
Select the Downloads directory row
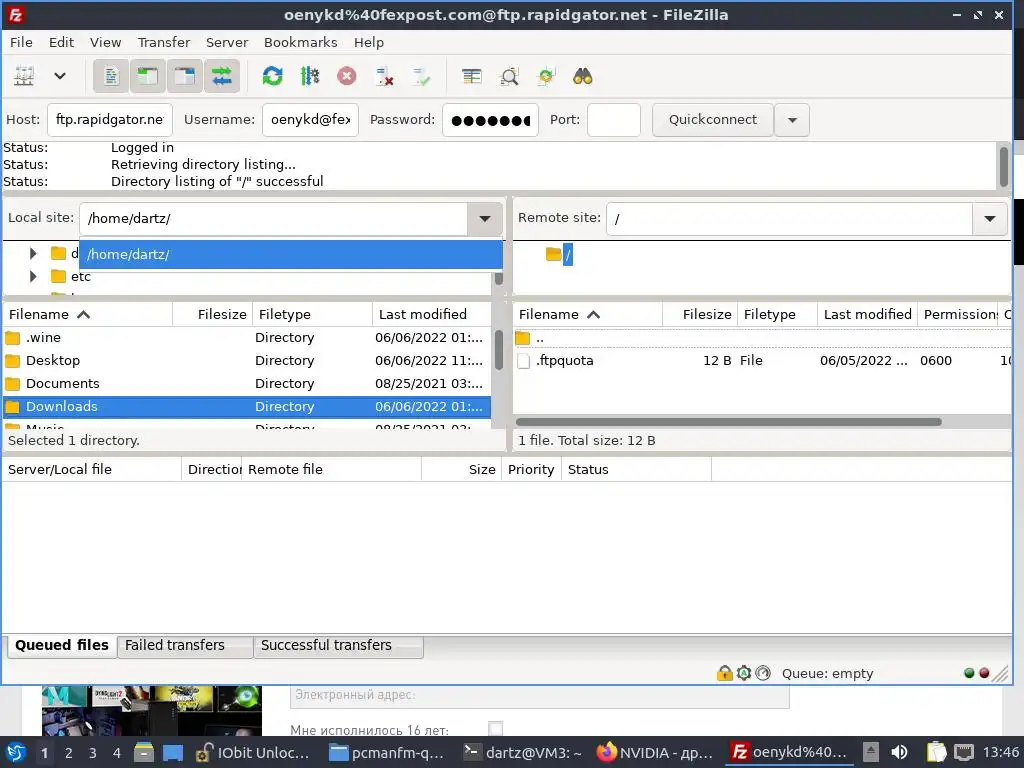tap(247, 406)
